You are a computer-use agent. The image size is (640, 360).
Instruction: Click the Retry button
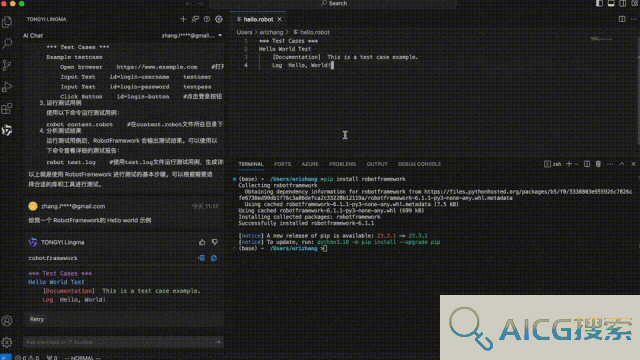point(37,319)
